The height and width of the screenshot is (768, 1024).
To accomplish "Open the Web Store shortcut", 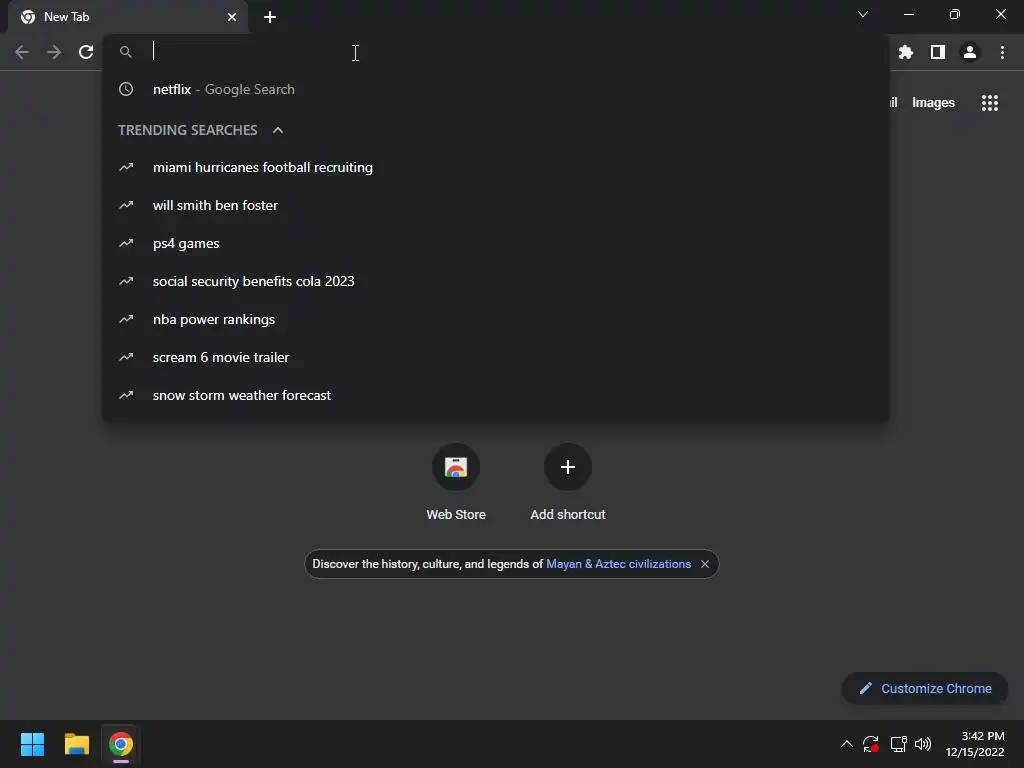I will point(456,482).
